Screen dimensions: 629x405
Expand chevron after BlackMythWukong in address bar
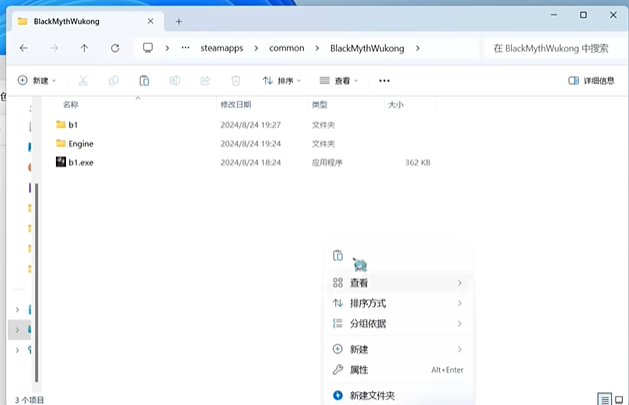tap(418, 48)
